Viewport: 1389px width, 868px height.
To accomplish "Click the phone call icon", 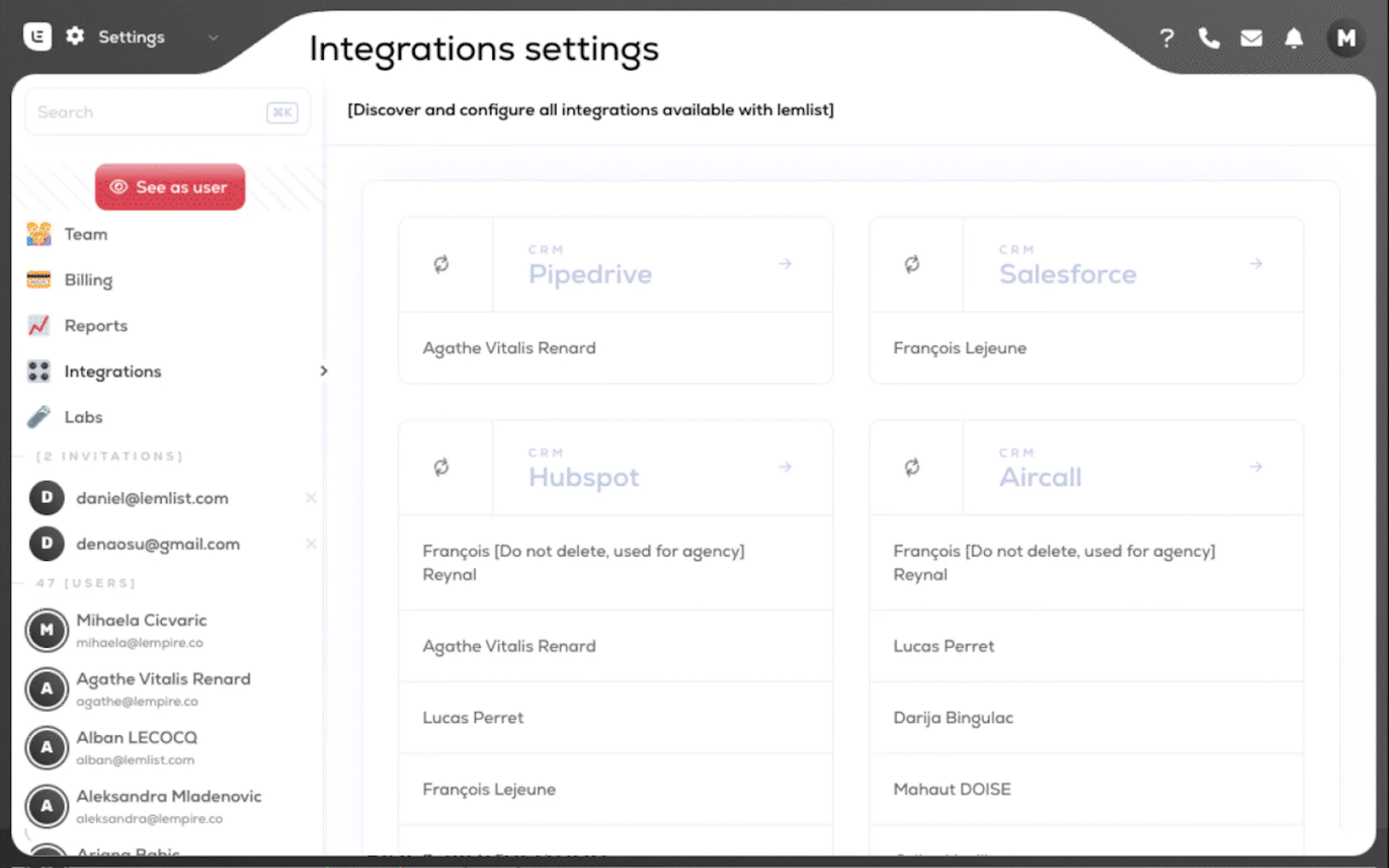I will click(x=1209, y=38).
